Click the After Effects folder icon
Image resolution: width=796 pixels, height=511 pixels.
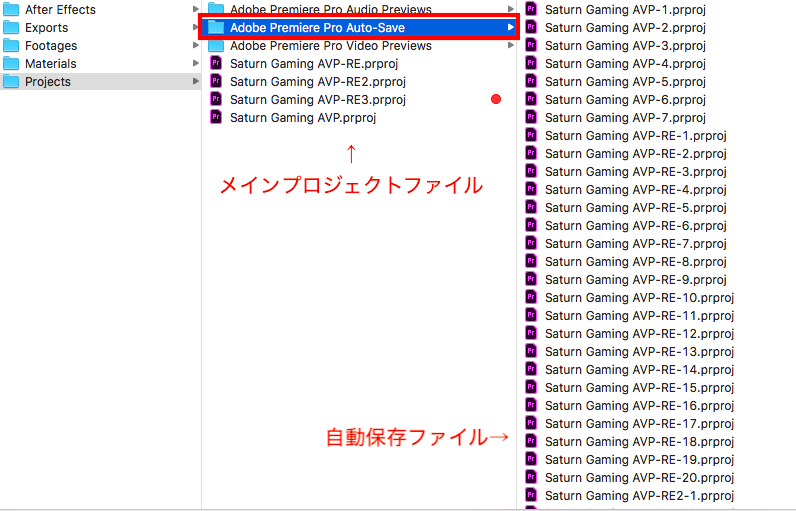tap(11, 10)
